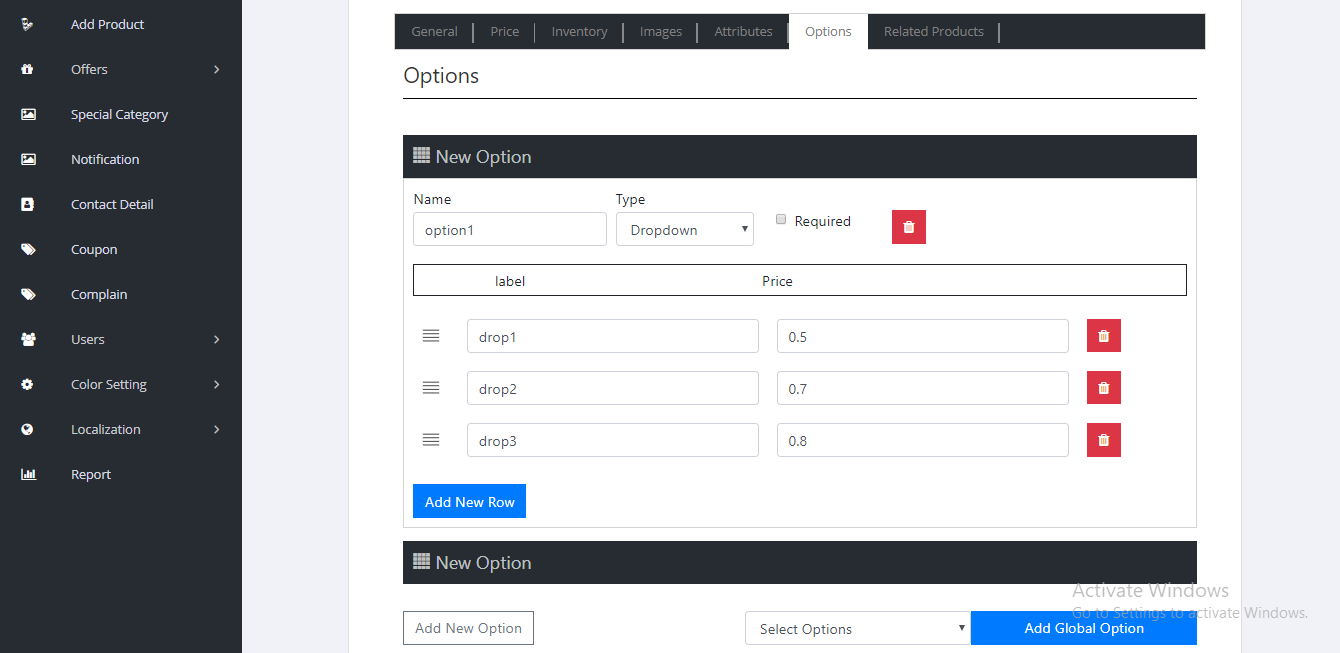
Task: Click the Add New Option button
Action: click(x=468, y=628)
